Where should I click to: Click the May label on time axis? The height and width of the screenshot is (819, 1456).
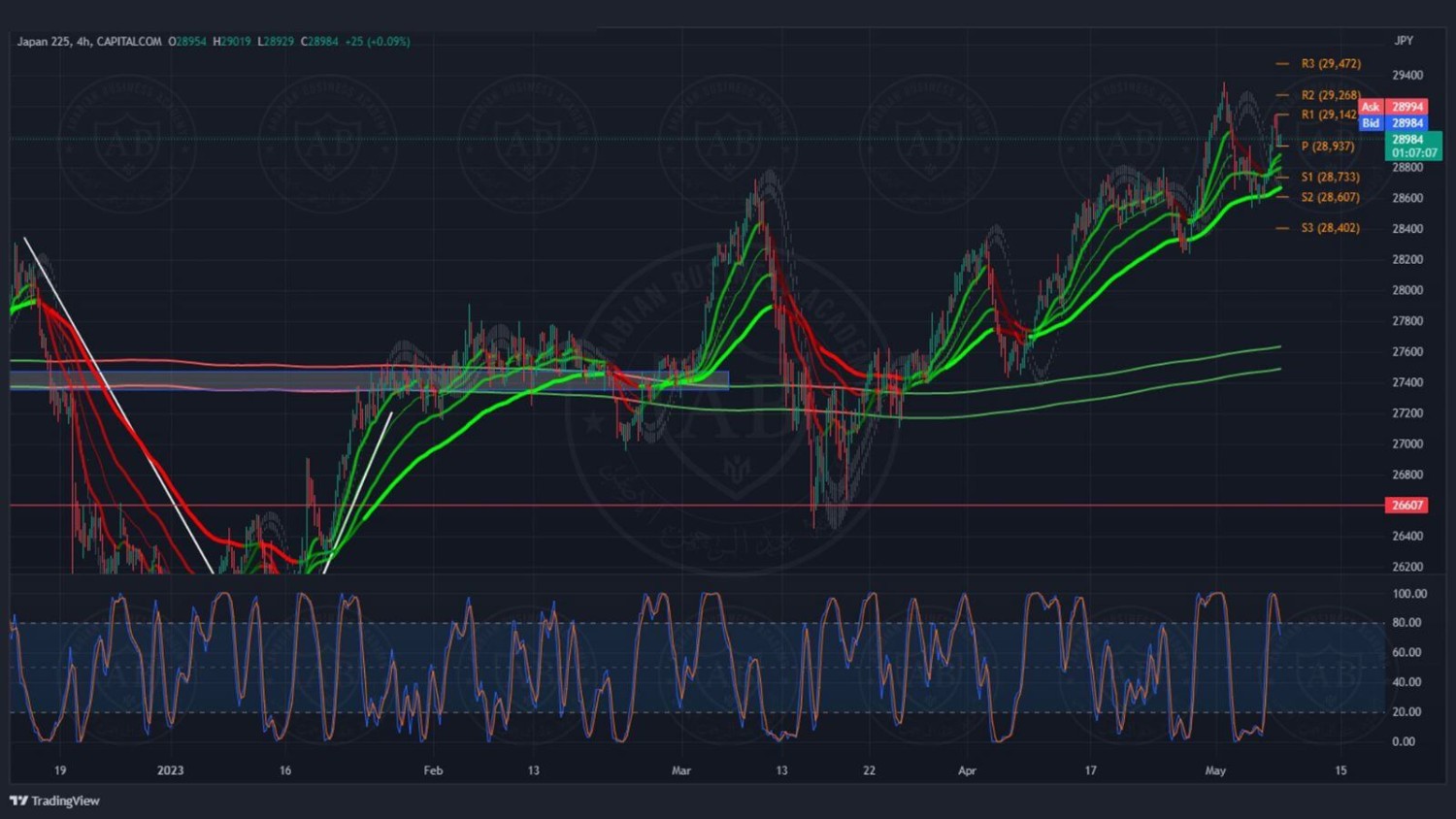(x=1215, y=770)
